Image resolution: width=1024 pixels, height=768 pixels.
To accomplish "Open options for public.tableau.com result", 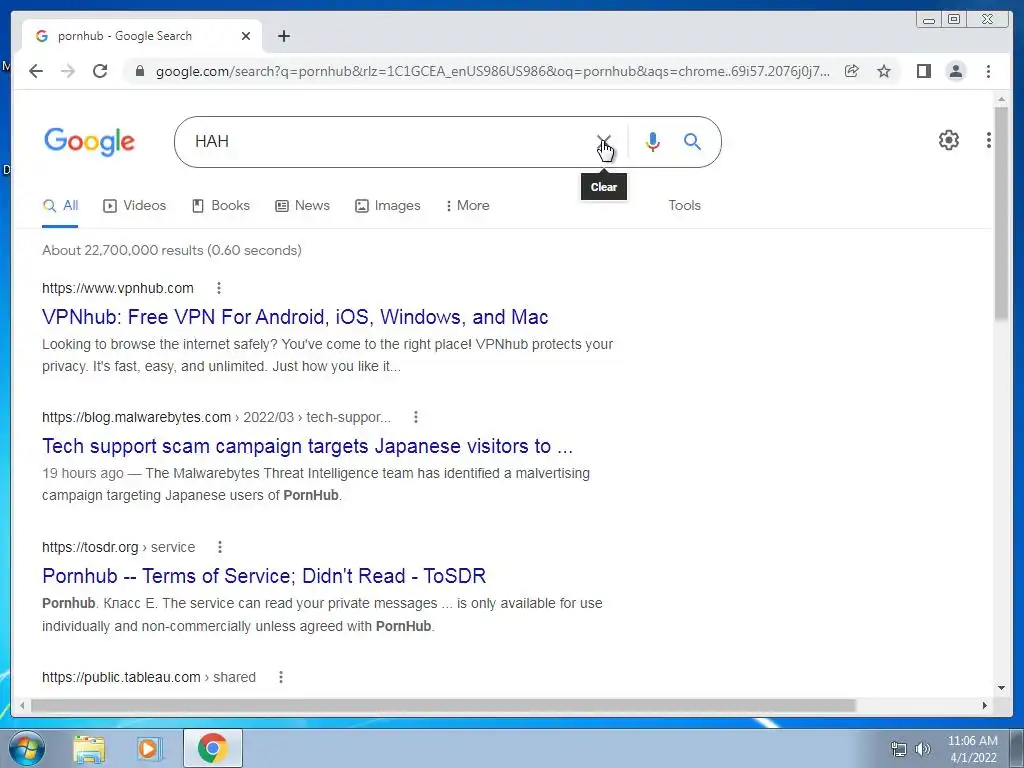I will [x=281, y=677].
